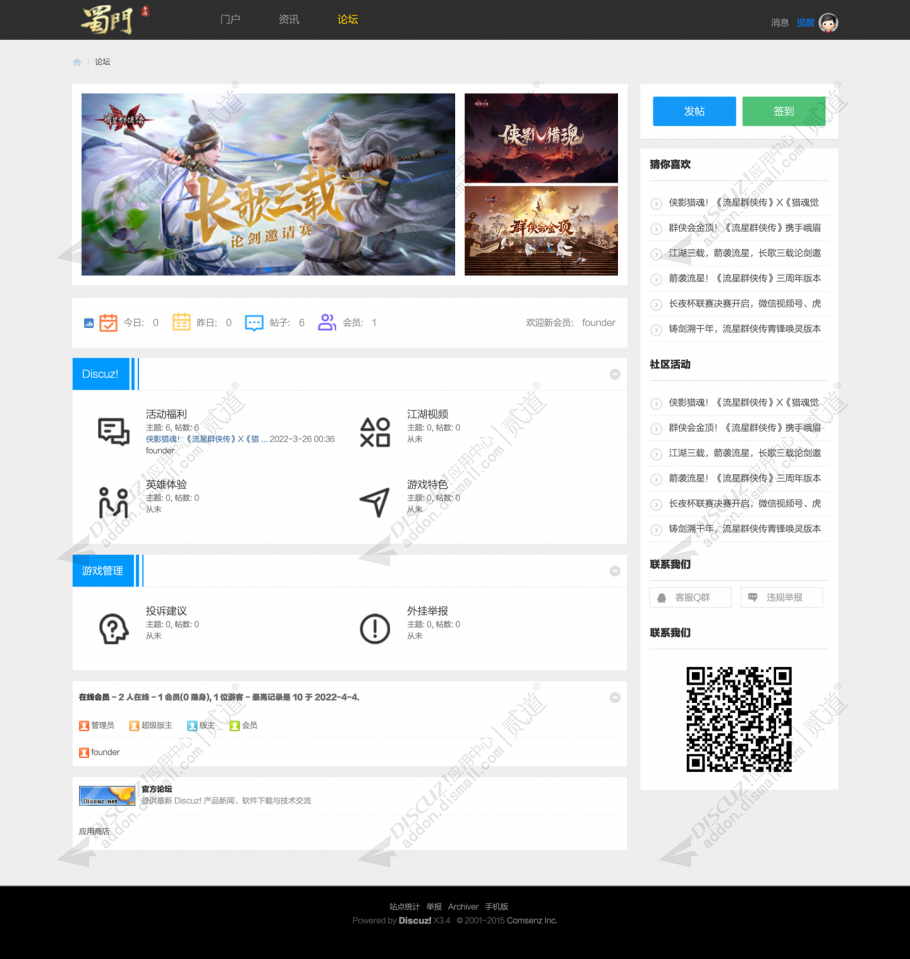Open 投诉建议 forum title

pyautogui.click(x=166, y=611)
